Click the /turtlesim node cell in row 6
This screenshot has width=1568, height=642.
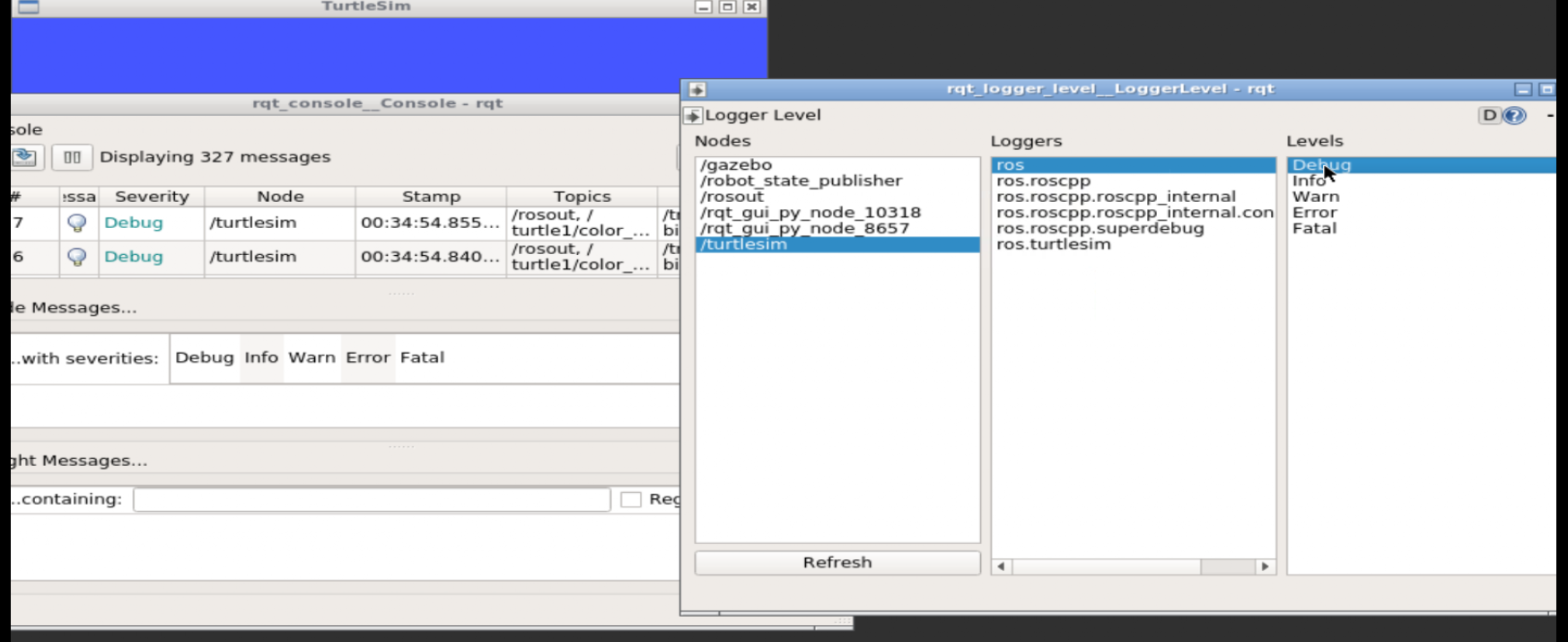tap(280, 257)
